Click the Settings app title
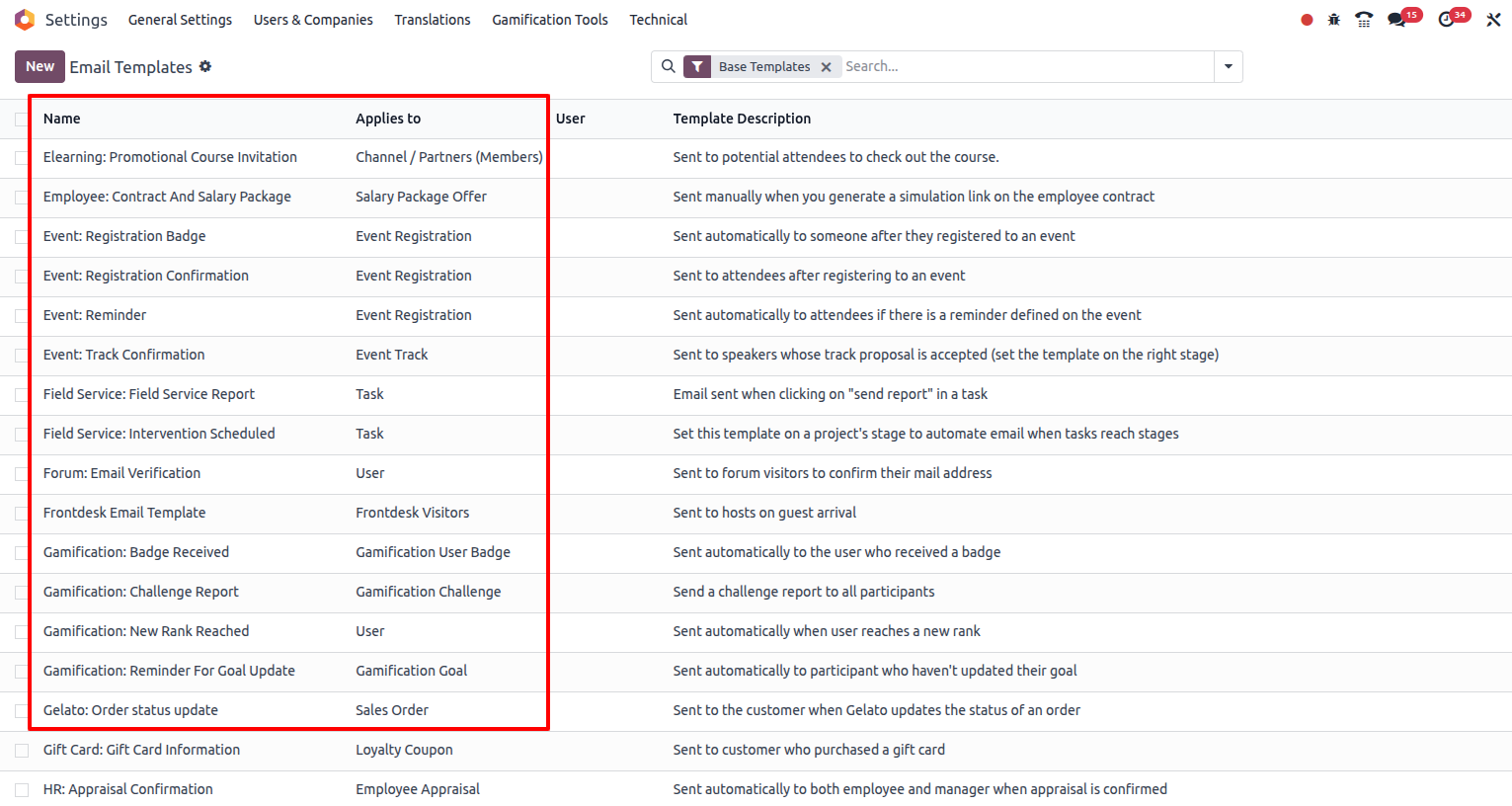 [x=76, y=20]
